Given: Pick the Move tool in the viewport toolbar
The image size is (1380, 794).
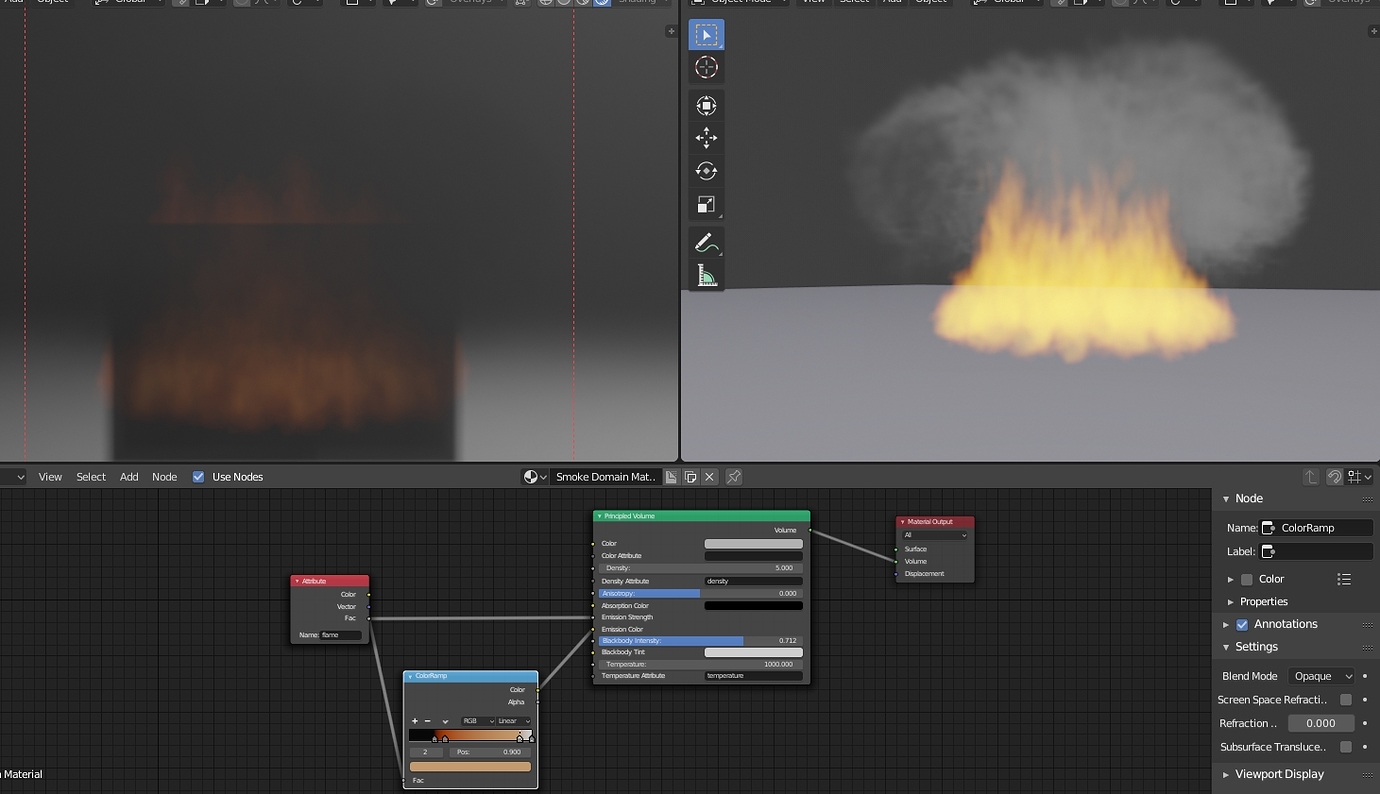Looking at the screenshot, I should coord(707,137).
